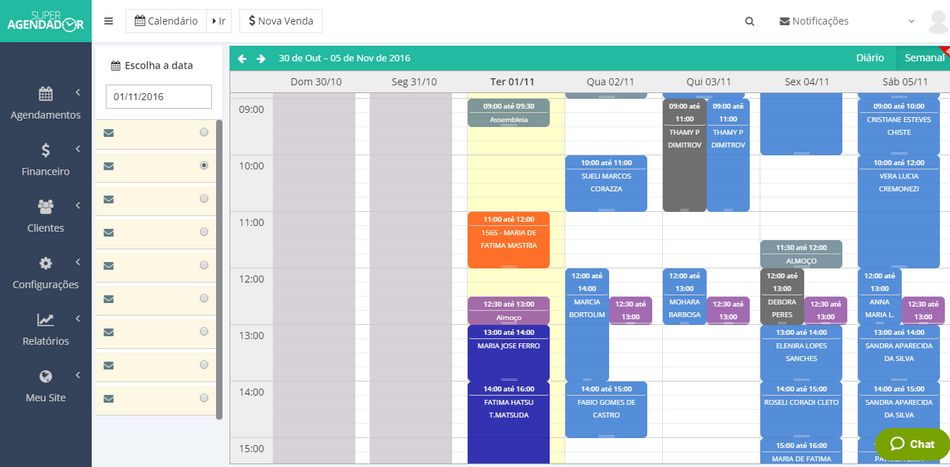950x467 pixels.
Task: Open the user account dropdown arrow
Action: [x=911, y=21]
